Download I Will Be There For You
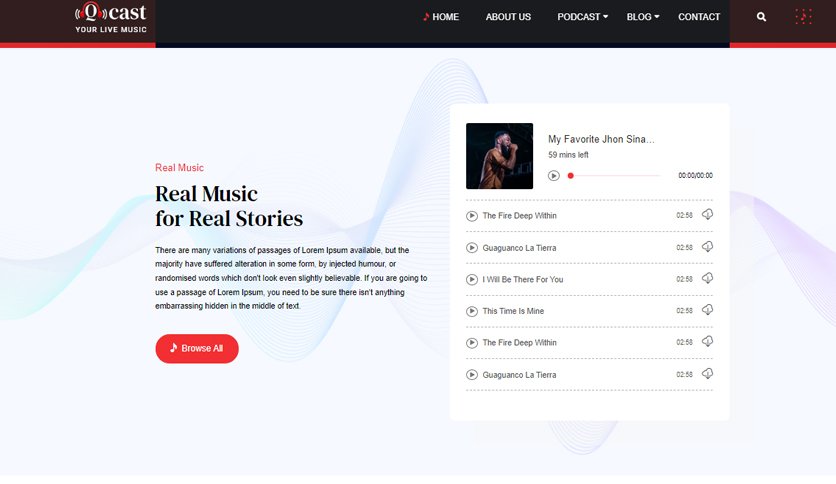The height and width of the screenshot is (484, 836). [x=708, y=278]
